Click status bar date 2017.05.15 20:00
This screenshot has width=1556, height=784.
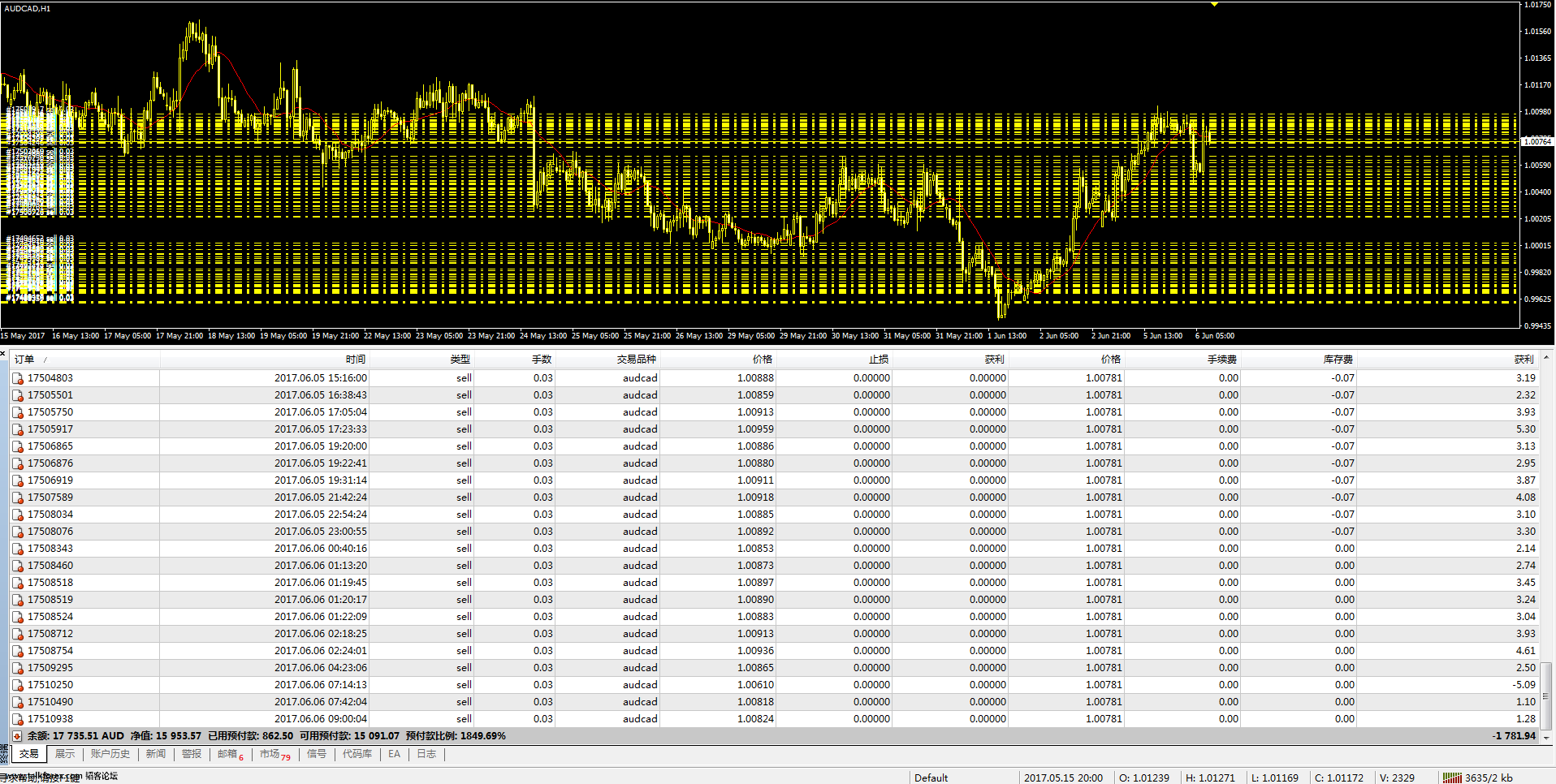(1063, 778)
